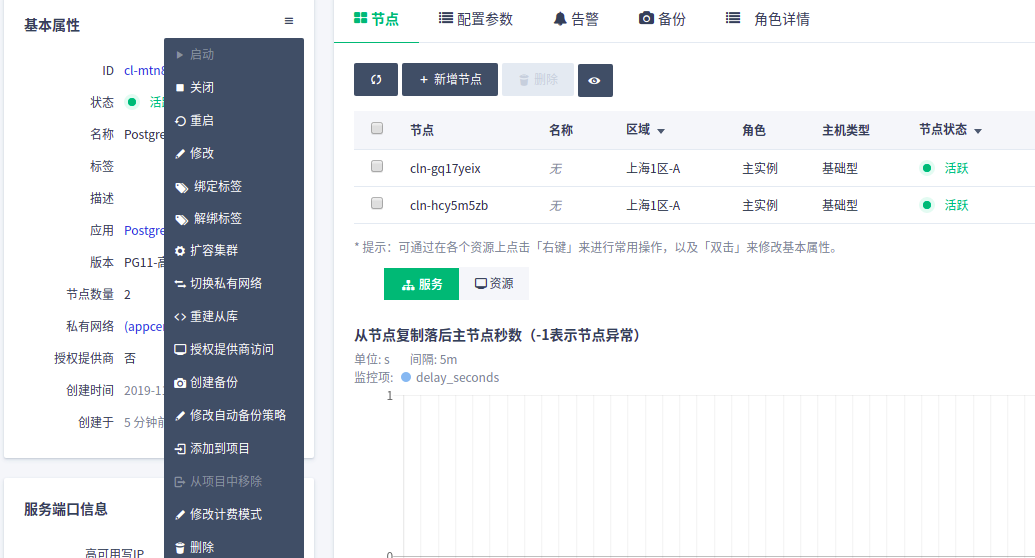1035x558 pixels.
Task: Click the delay_seconds legend color dot
Action: [406, 378]
